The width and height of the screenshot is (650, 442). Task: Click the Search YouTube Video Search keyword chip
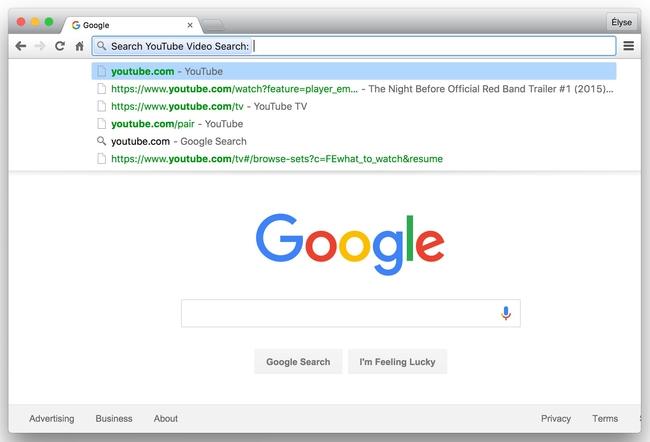173,46
